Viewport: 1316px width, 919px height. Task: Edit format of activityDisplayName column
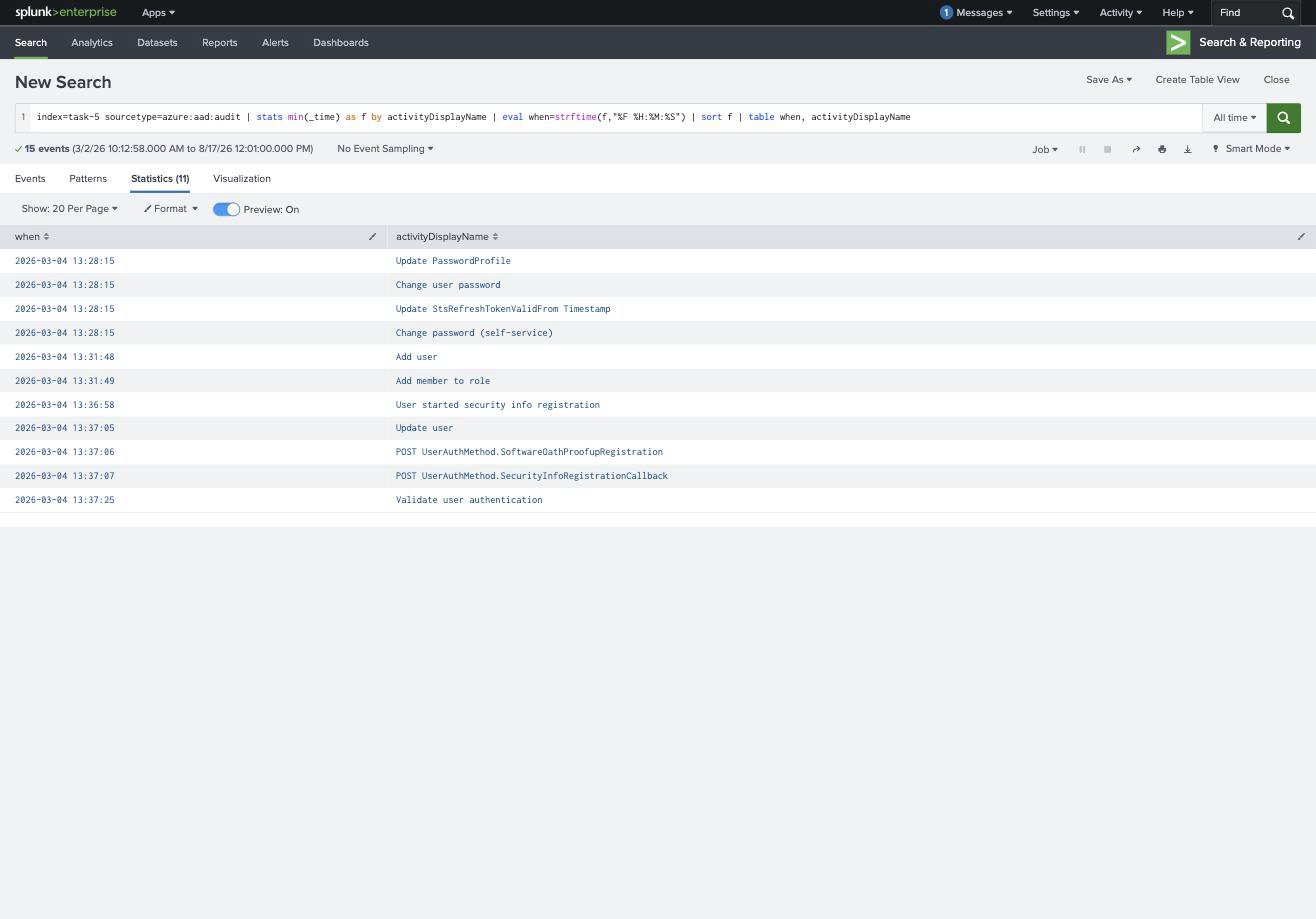pyautogui.click(x=1301, y=237)
